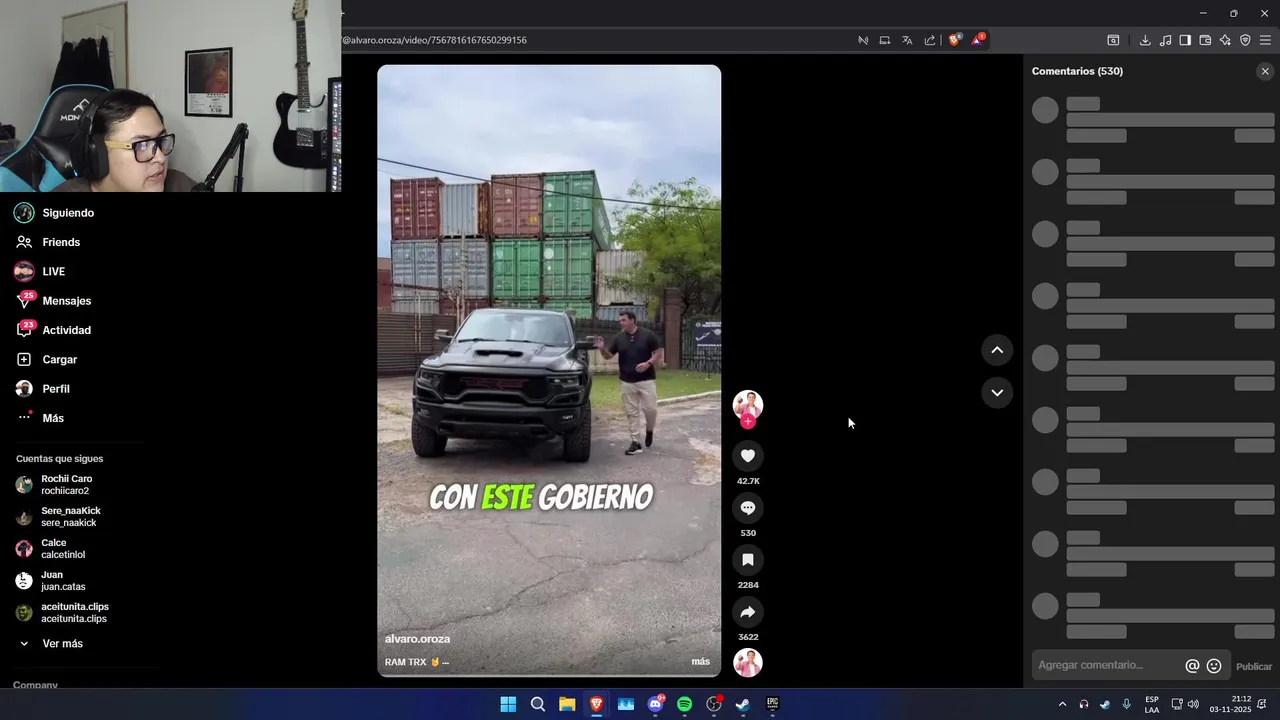
Task: Open the Friends section
Action: pos(61,242)
